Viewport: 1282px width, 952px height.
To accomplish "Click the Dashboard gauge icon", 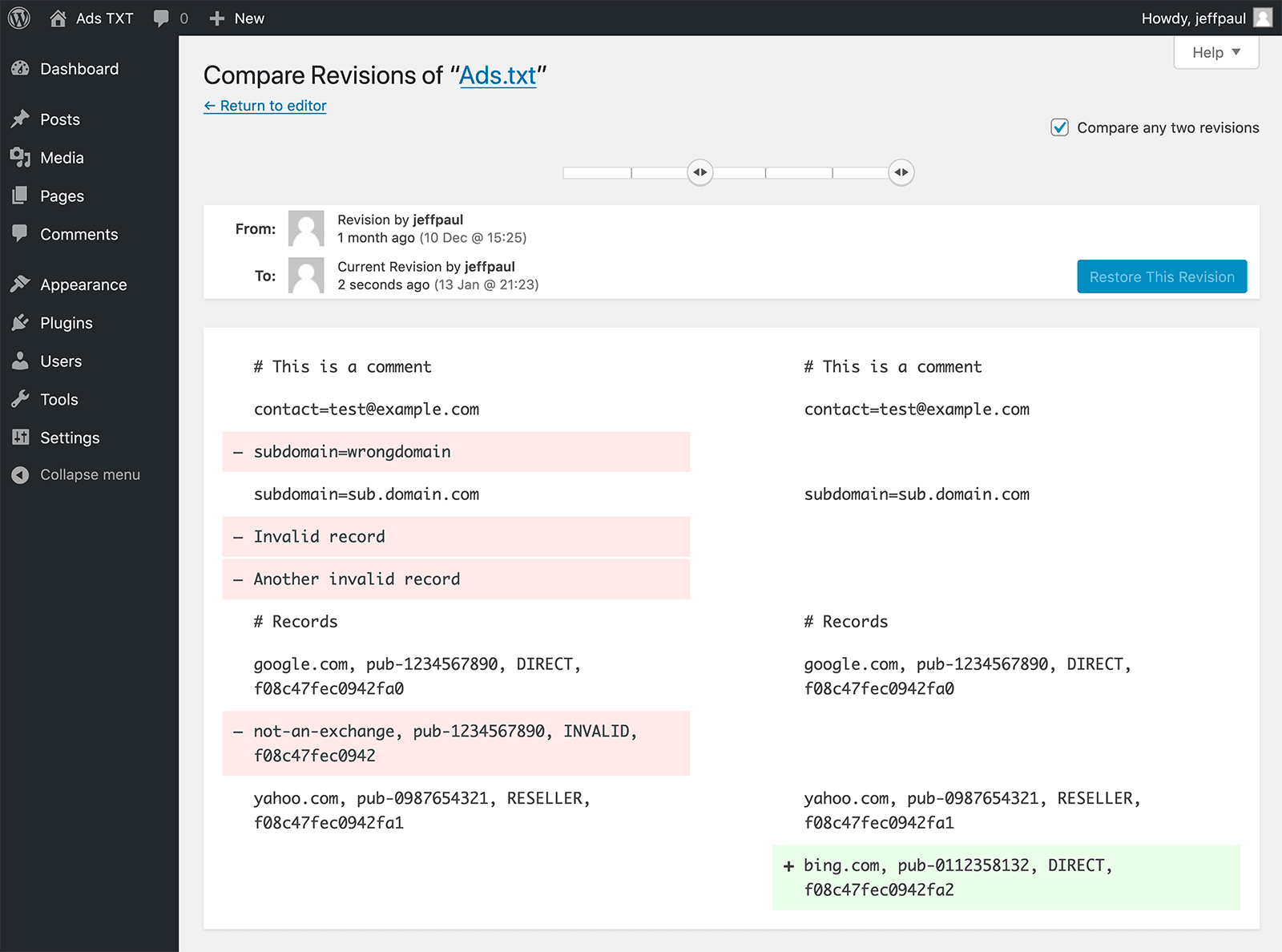I will [x=20, y=69].
